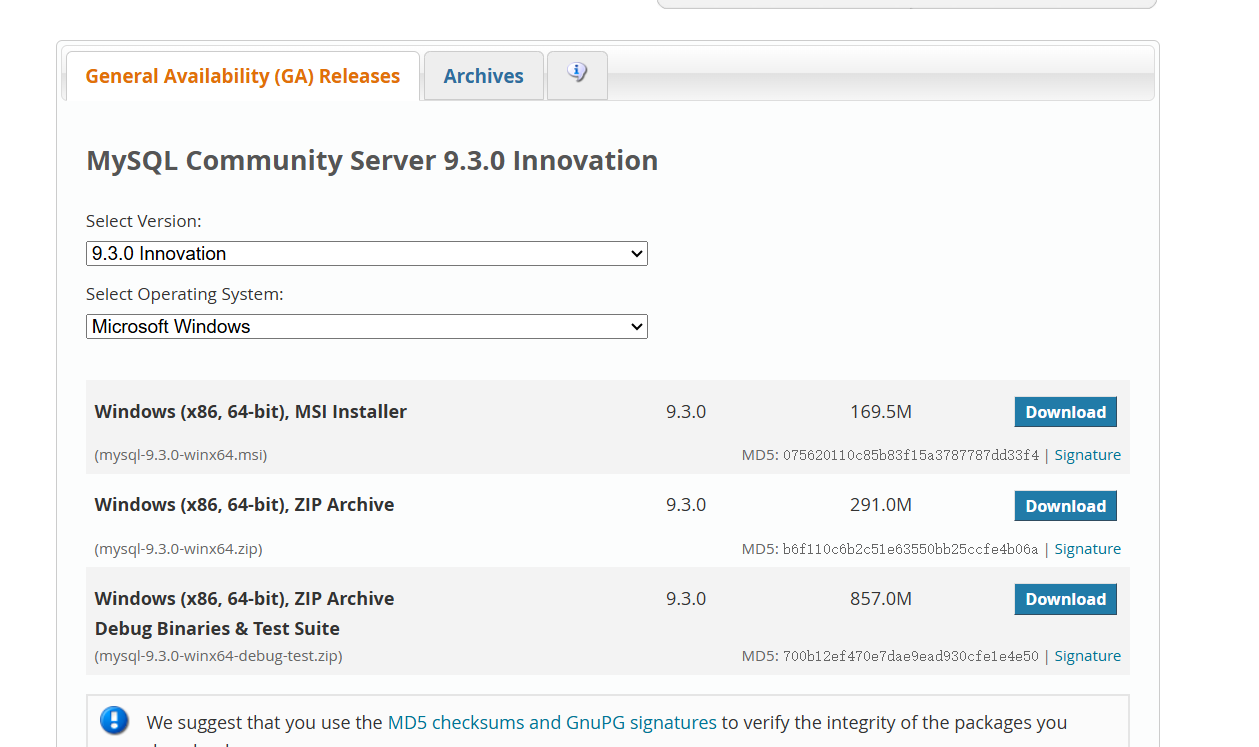Click the 857.0M file size value
The height and width of the screenshot is (747, 1259).
pyautogui.click(x=881, y=599)
